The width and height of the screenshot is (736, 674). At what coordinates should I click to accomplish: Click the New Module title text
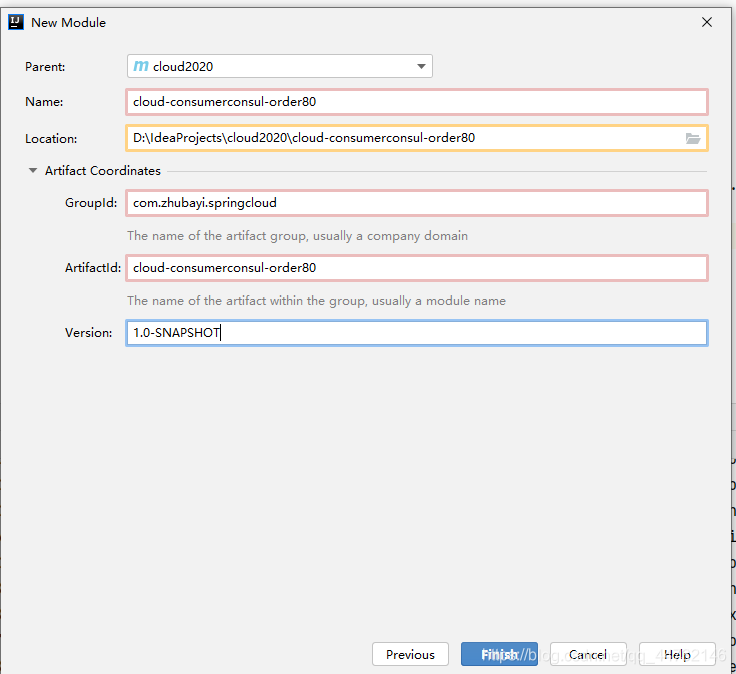[69, 23]
